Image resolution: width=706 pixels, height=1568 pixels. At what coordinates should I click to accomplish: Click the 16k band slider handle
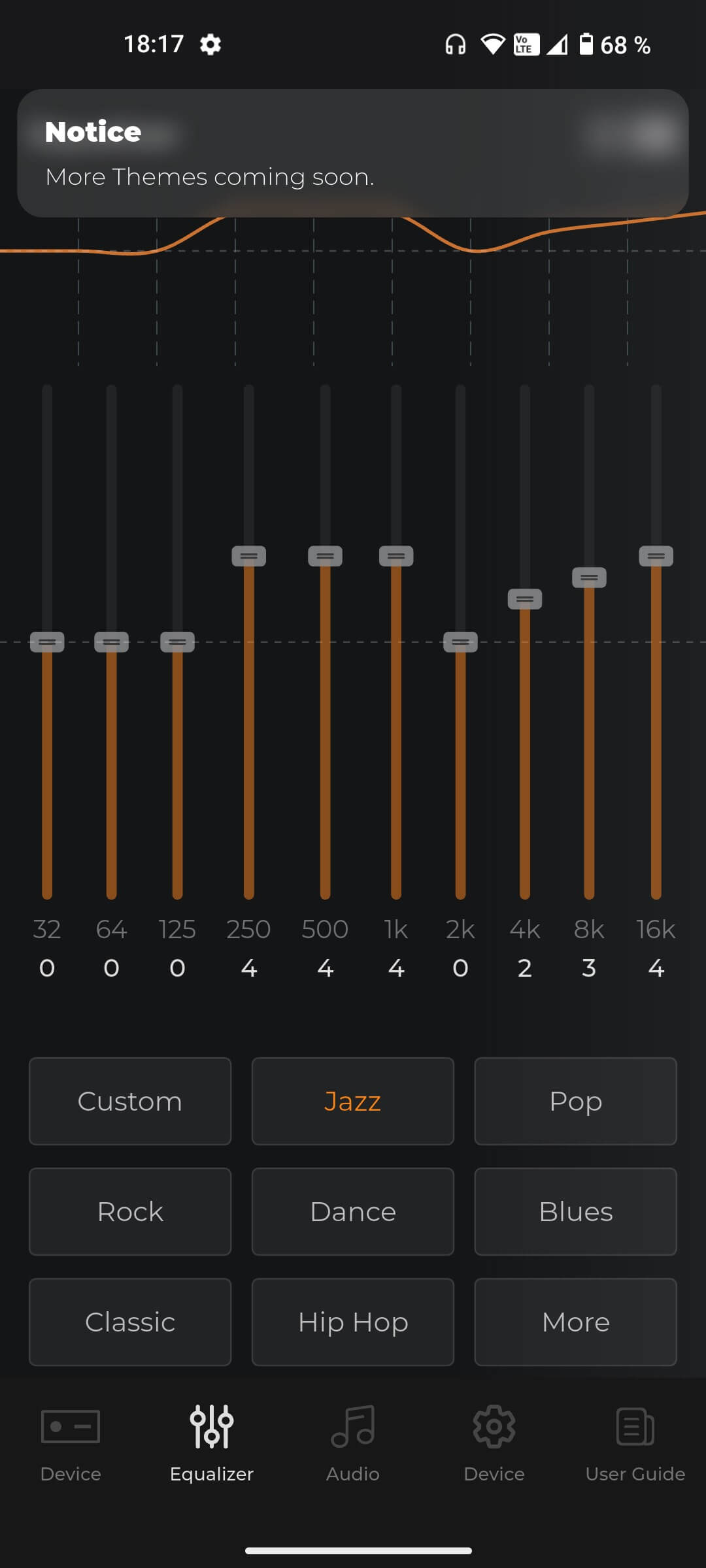[656, 556]
